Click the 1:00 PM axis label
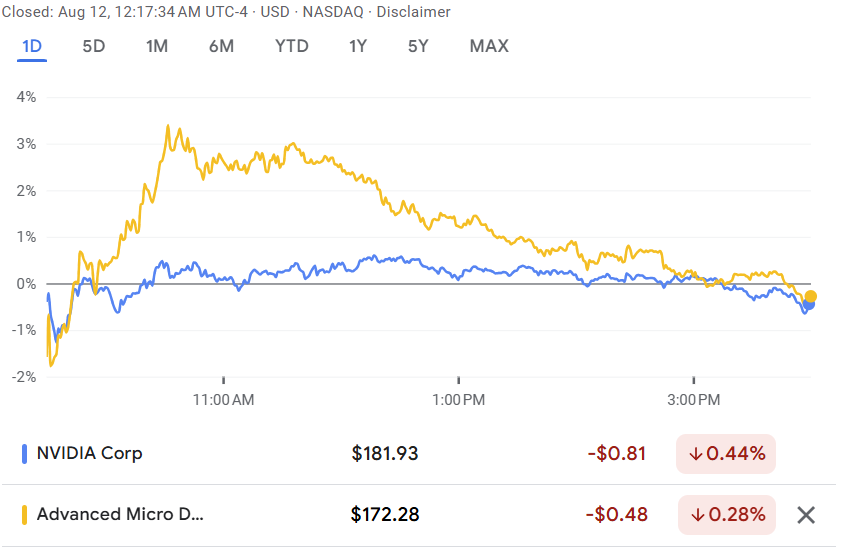 point(458,400)
